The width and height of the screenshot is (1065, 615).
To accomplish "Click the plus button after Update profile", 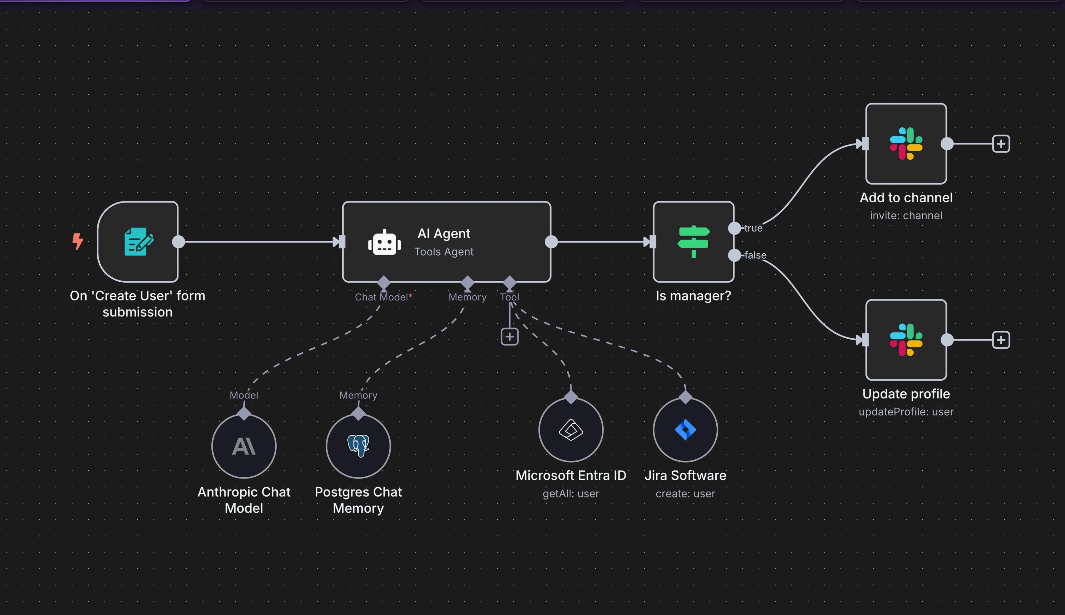I will [1001, 339].
